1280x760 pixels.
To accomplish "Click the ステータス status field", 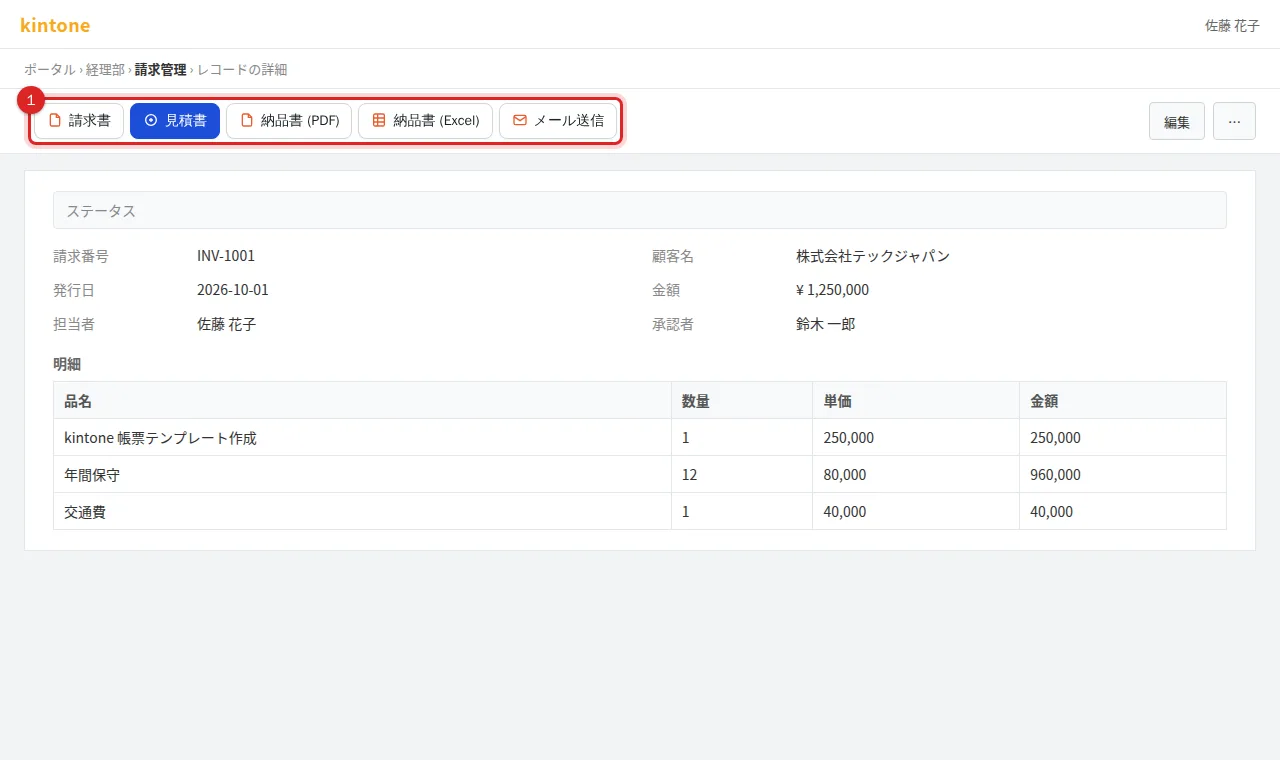I will [640, 210].
